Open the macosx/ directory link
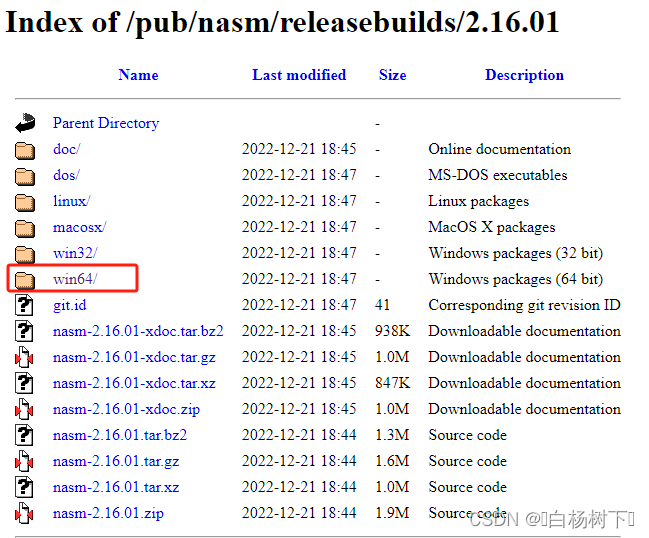Viewport: 649px width, 538px height. click(x=79, y=227)
